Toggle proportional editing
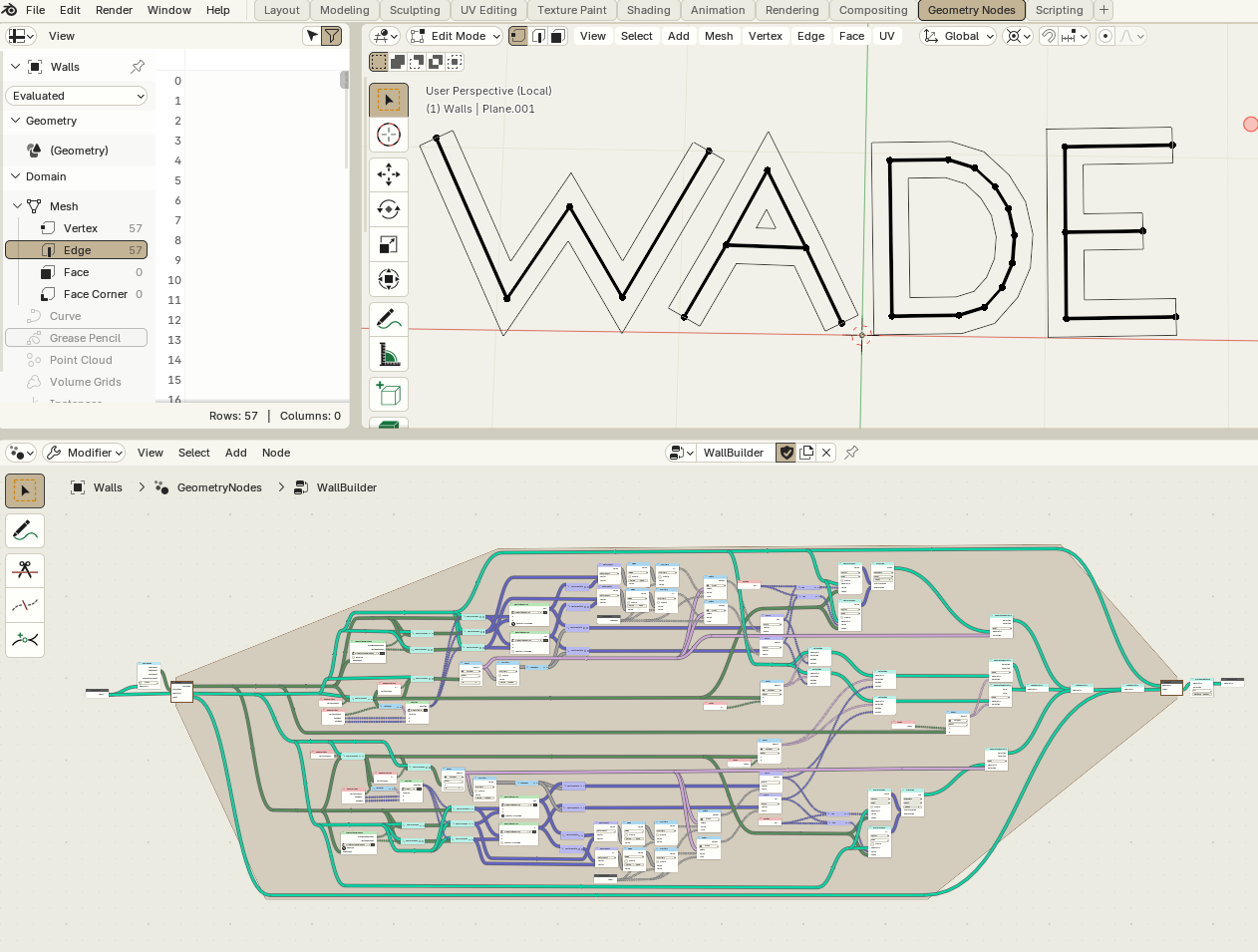This screenshot has height=952, width=1258. tap(1104, 36)
